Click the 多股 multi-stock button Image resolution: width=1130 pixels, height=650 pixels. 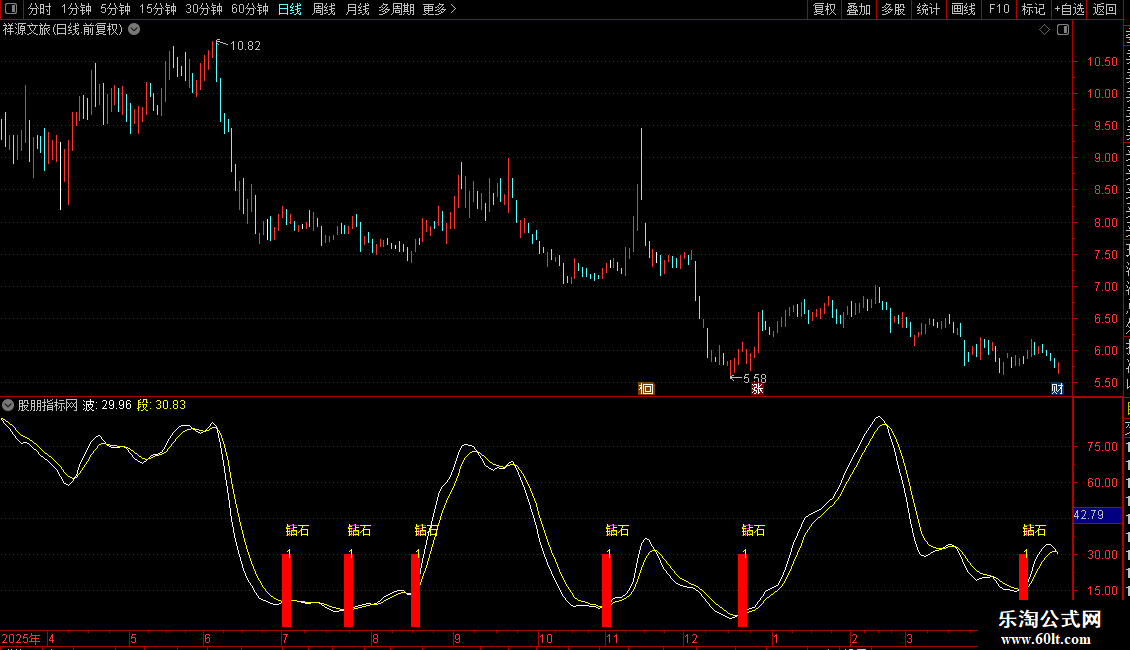point(894,9)
